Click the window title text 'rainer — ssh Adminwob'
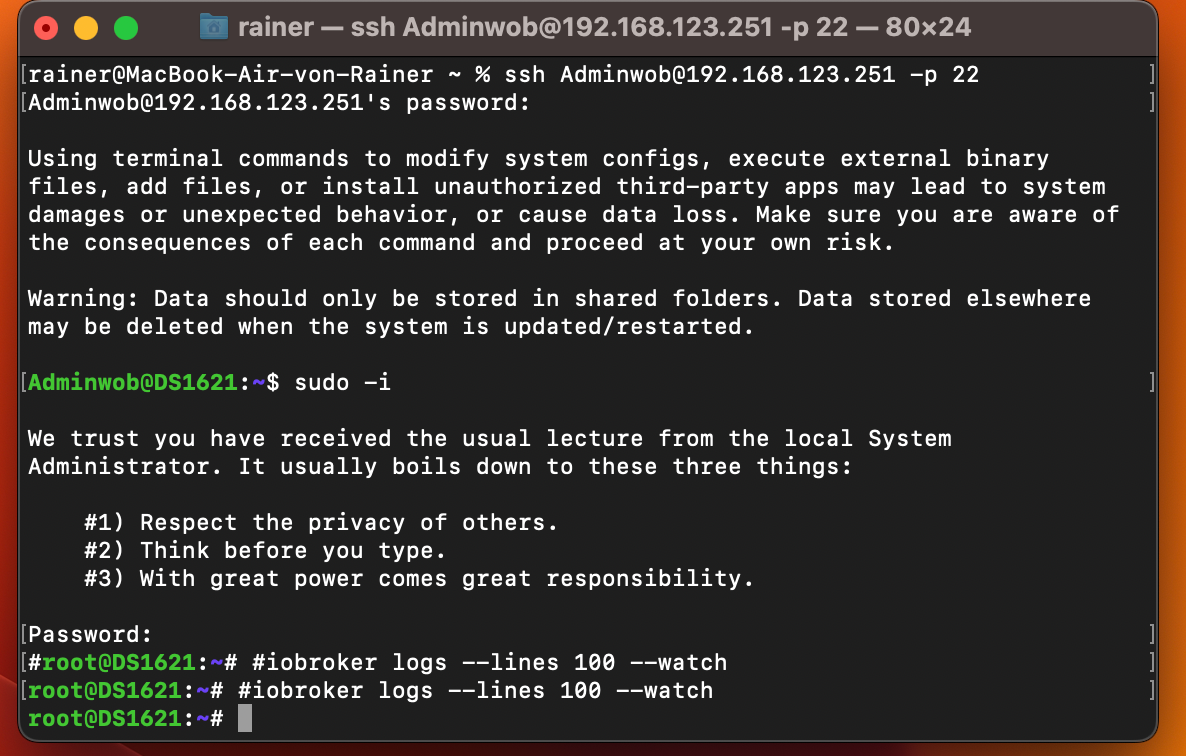1186x756 pixels. (x=604, y=27)
